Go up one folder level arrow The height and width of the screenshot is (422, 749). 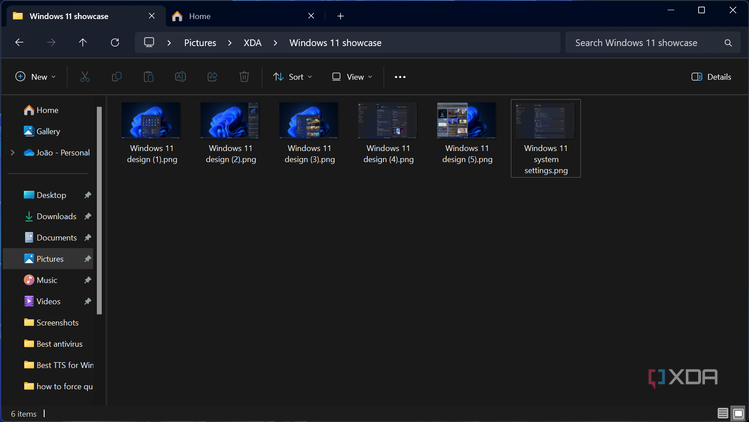coord(83,43)
